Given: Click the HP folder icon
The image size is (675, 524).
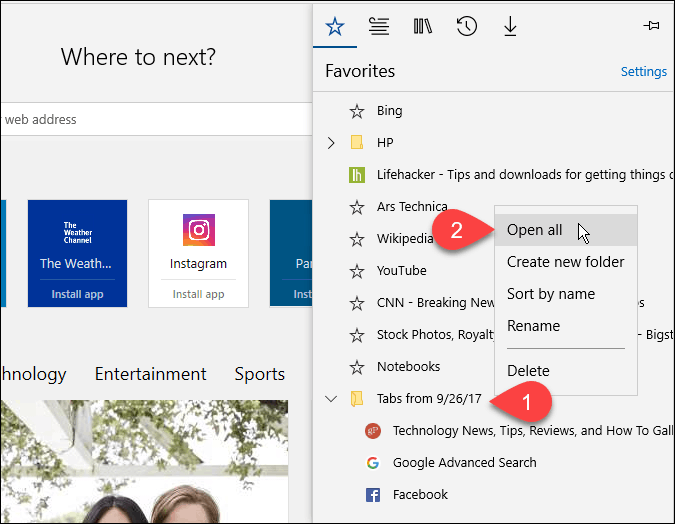Looking at the screenshot, I should pos(357,143).
